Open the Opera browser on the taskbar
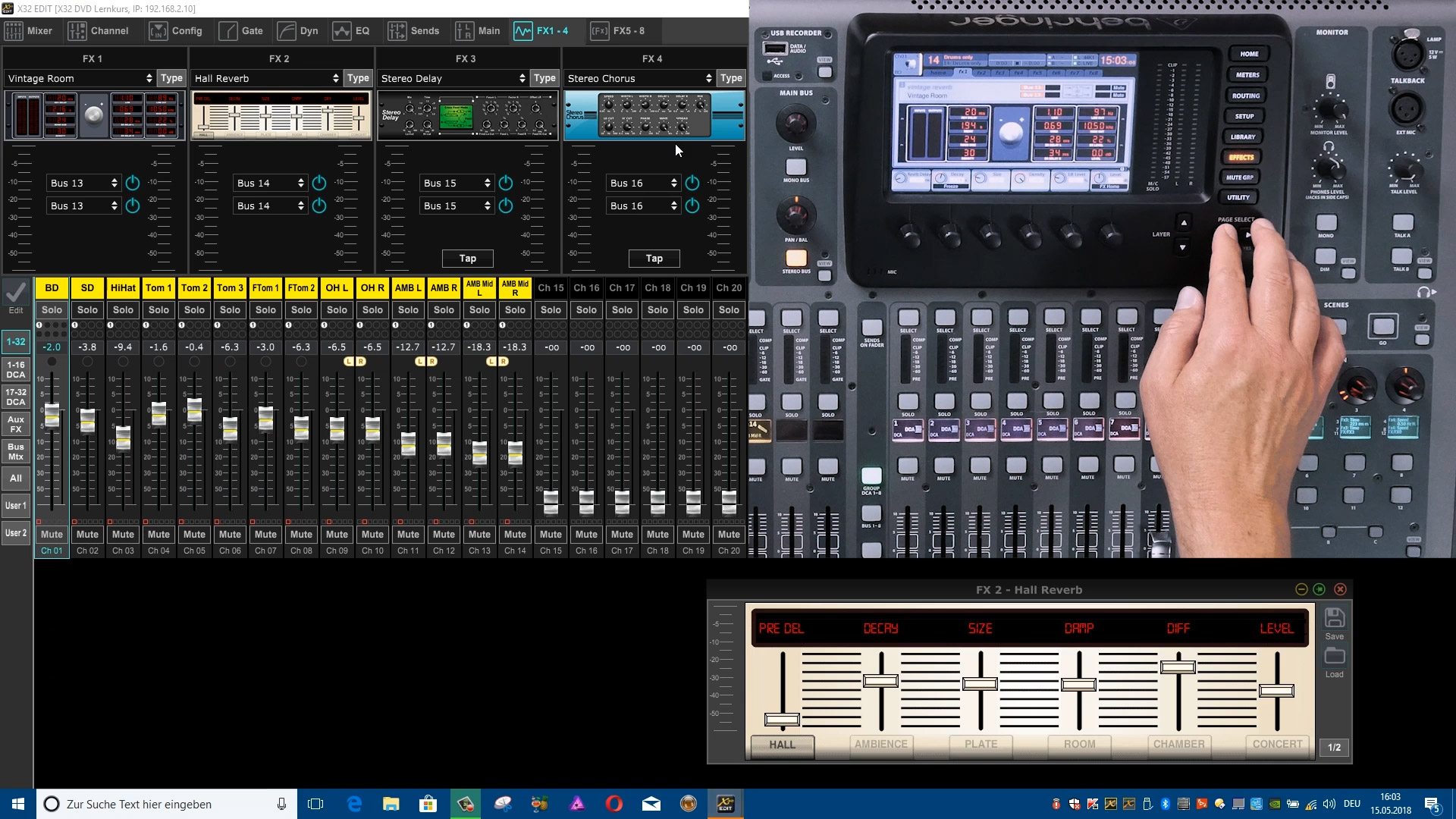 (x=614, y=804)
